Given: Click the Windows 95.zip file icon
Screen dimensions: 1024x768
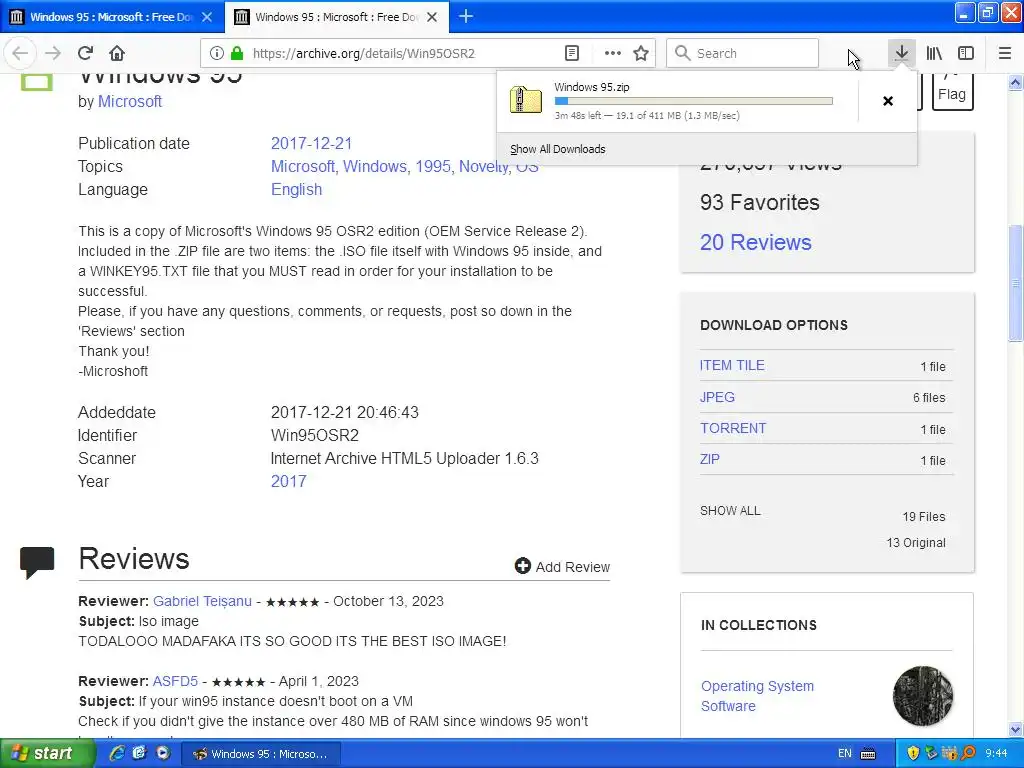Looking at the screenshot, I should coord(526,100).
